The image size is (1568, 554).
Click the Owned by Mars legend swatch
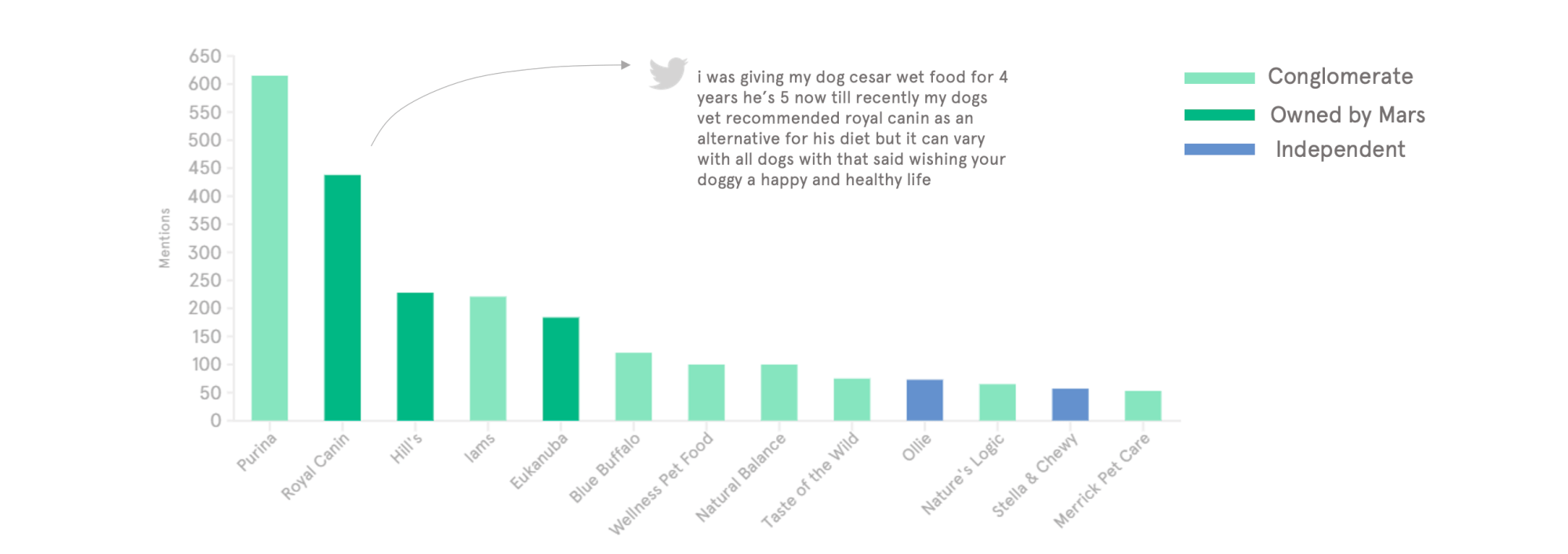[1219, 115]
